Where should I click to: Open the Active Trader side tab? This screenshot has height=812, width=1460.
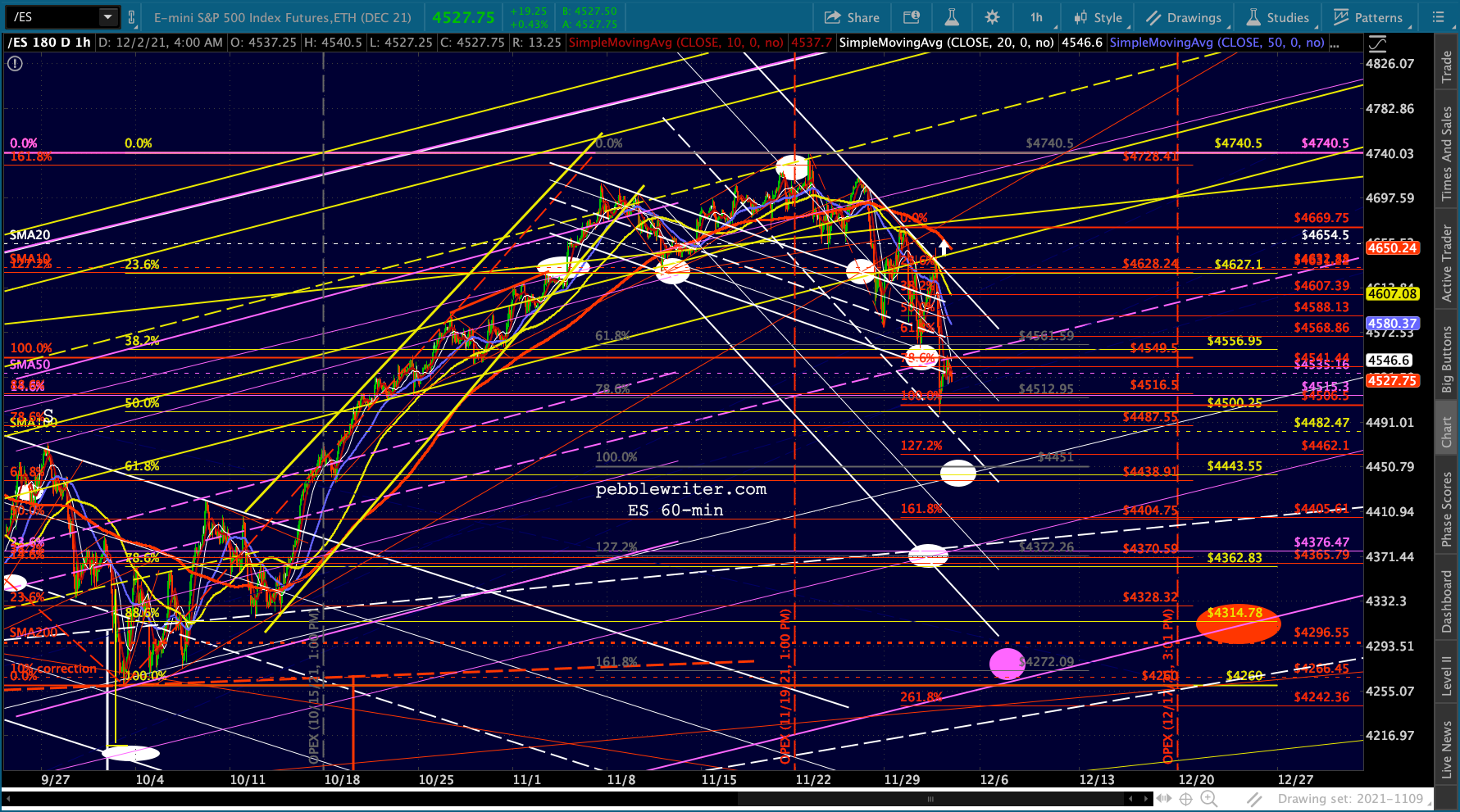tap(1447, 262)
